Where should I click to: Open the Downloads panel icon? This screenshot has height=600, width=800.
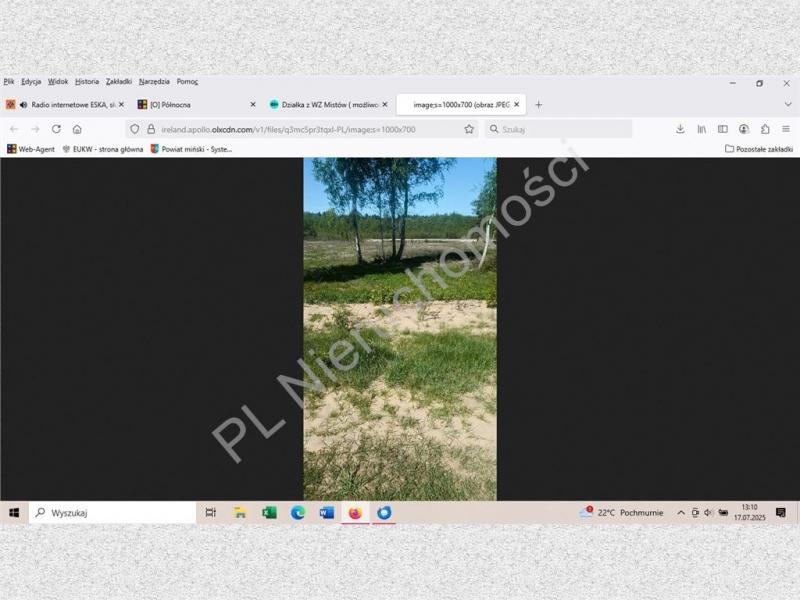coord(680,129)
